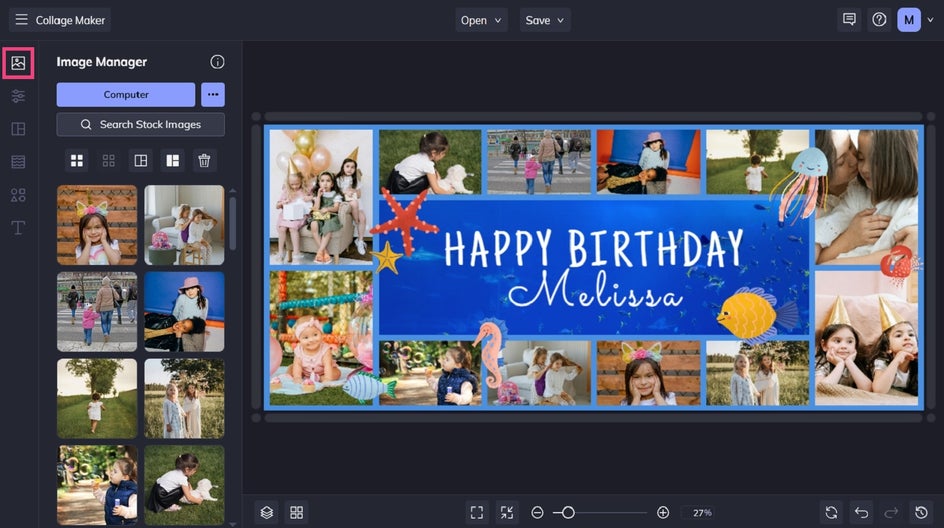Select thumbnail of girl in pink hat
Image resolution: width=944 pixels, height=528 pixels.
tap(184, 312)
